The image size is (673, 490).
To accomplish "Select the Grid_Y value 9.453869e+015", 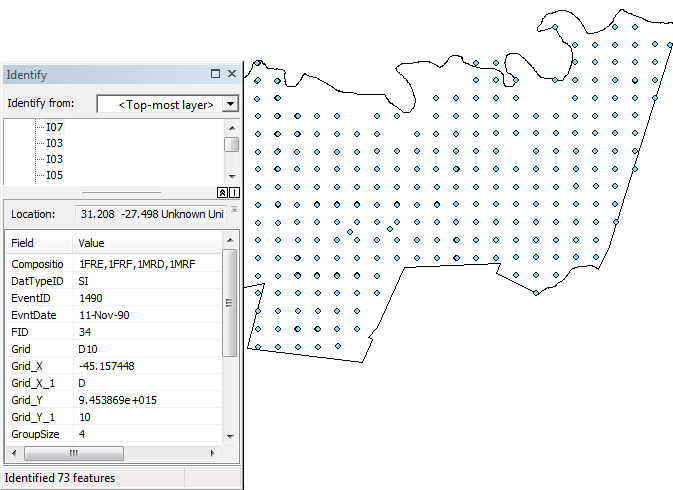I will click(x=117, y=400).
